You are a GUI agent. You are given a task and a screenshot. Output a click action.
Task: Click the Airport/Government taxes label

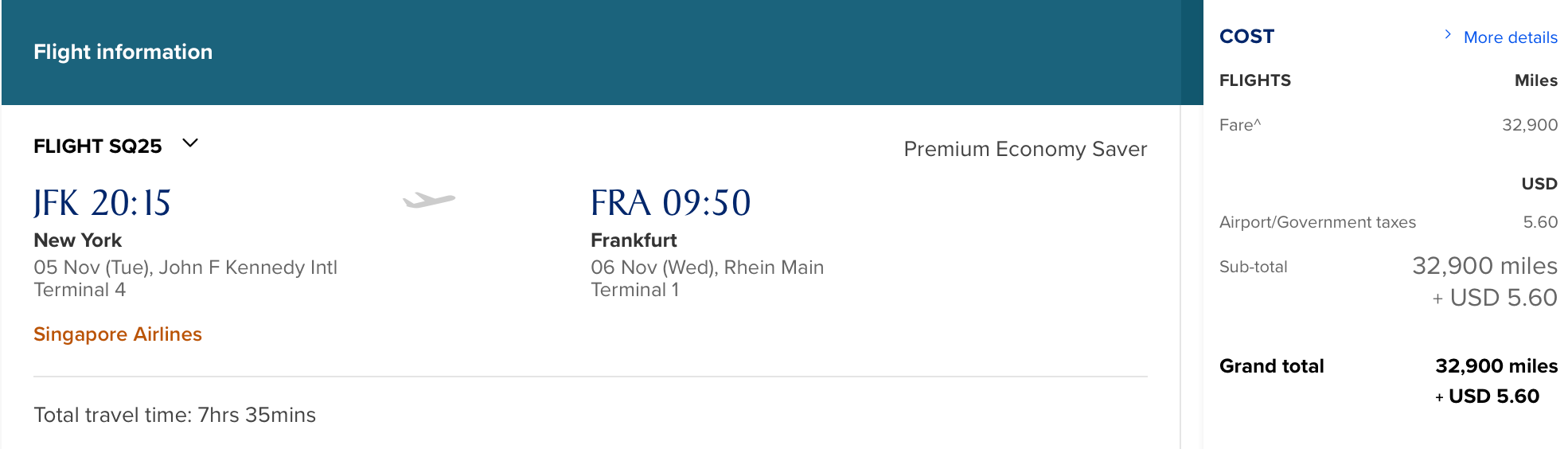(1317, 222)
